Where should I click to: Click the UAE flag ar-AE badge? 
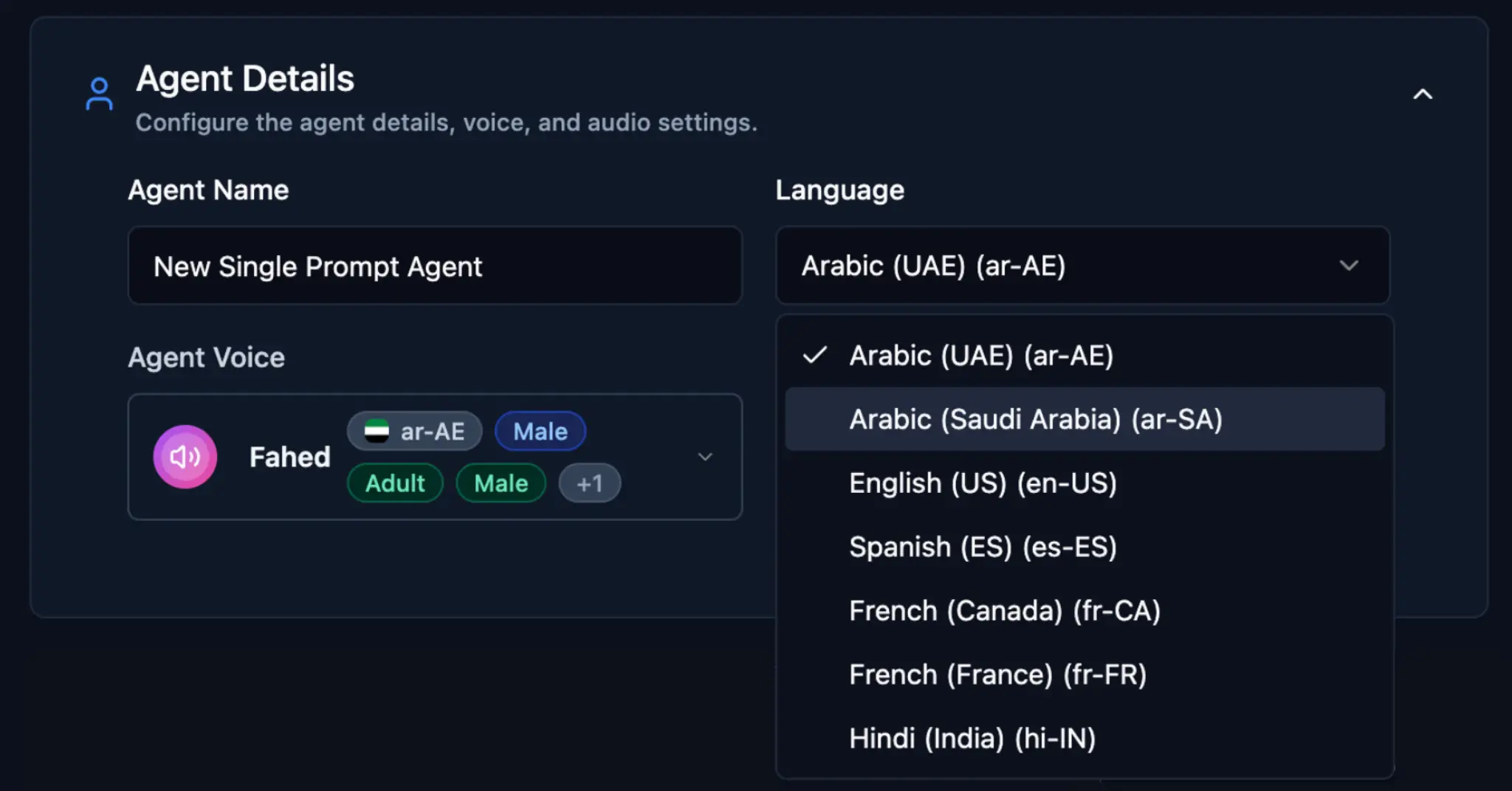pos(414,432)
